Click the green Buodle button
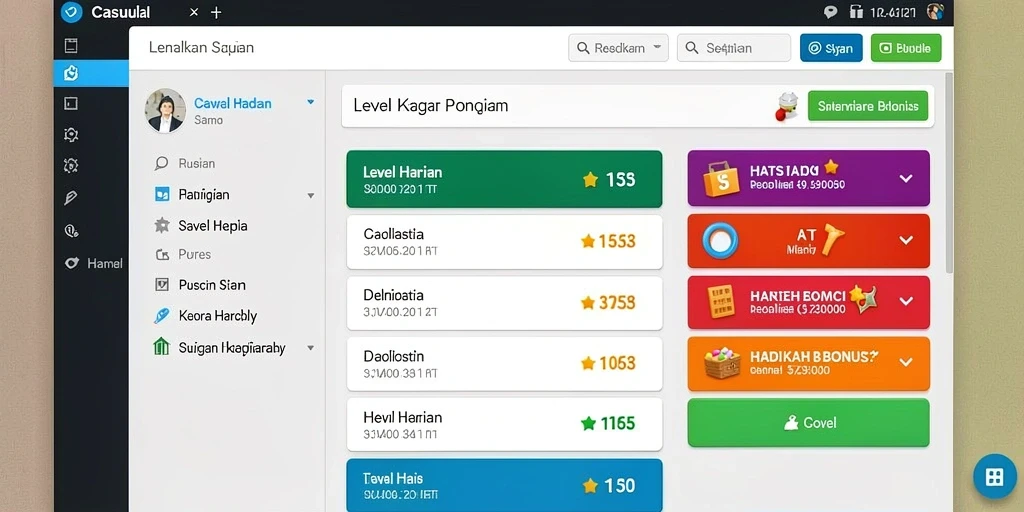The image size is (1024, 512). (906, 48)
